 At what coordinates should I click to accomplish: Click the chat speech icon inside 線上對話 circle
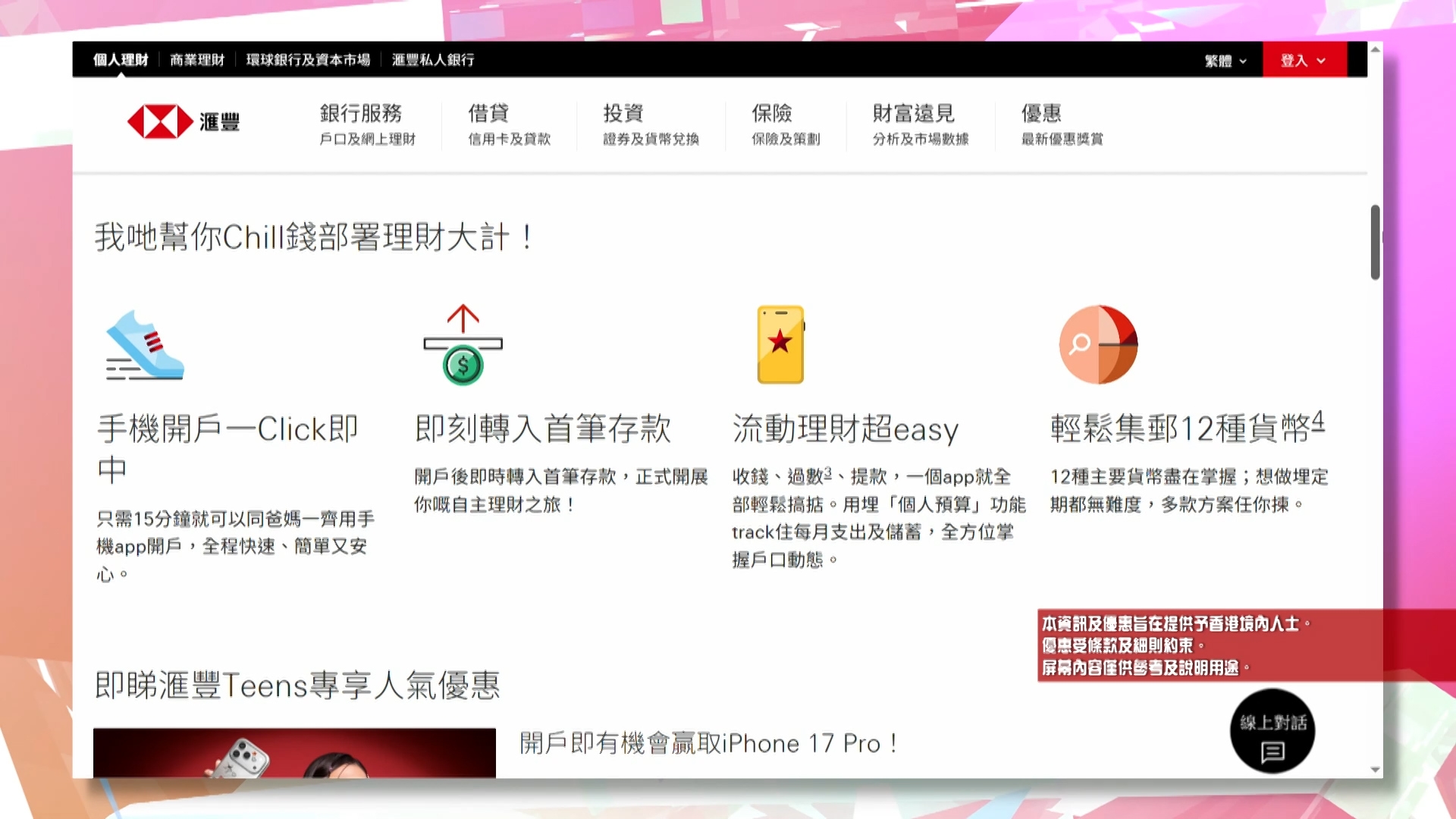[1272, 753]
